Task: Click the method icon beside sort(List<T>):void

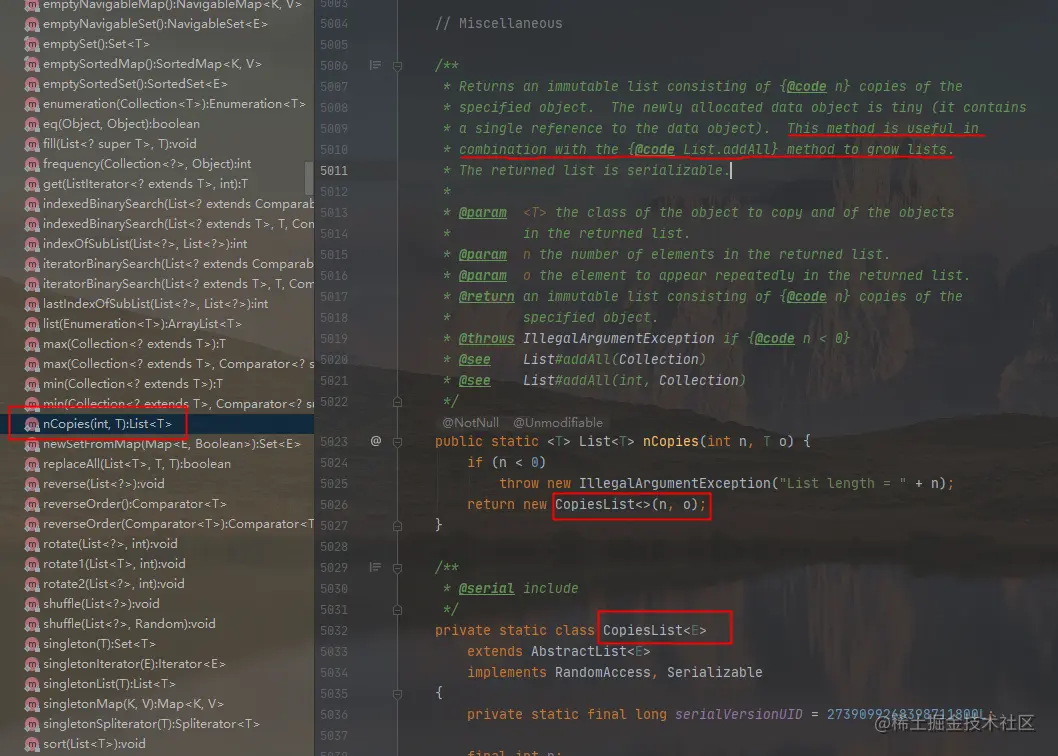Action: point(32,745)
